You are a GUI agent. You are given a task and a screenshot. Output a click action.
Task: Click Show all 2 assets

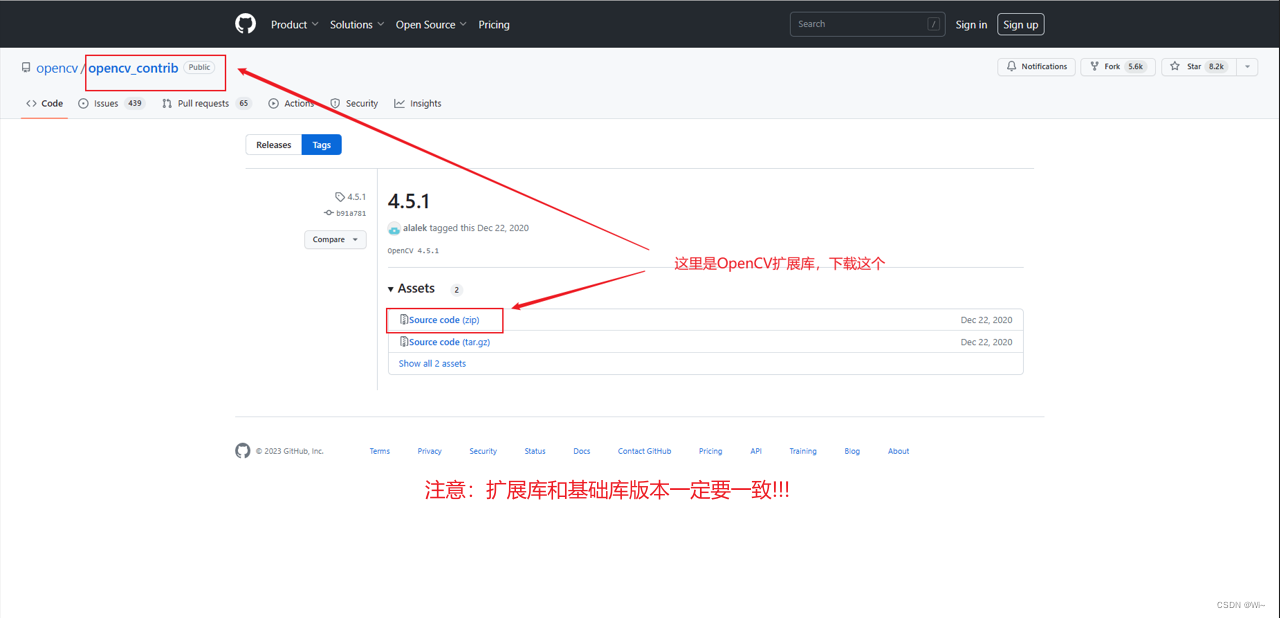tap(432, 364)
